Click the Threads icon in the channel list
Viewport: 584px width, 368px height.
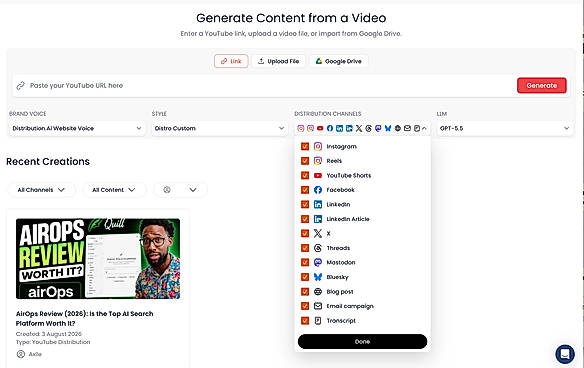click(318, 248)
